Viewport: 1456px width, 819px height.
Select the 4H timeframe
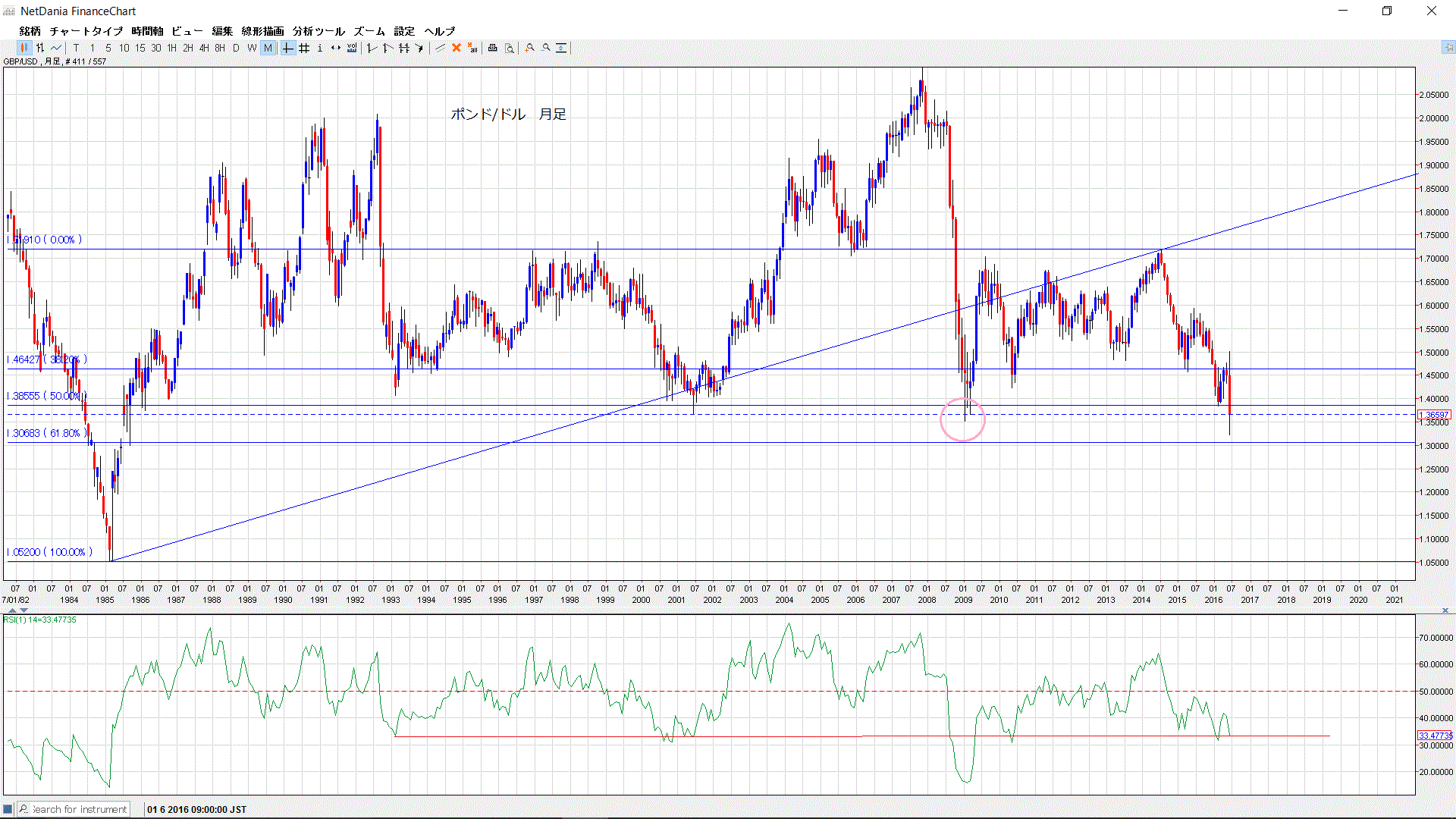tap(204, 48)
